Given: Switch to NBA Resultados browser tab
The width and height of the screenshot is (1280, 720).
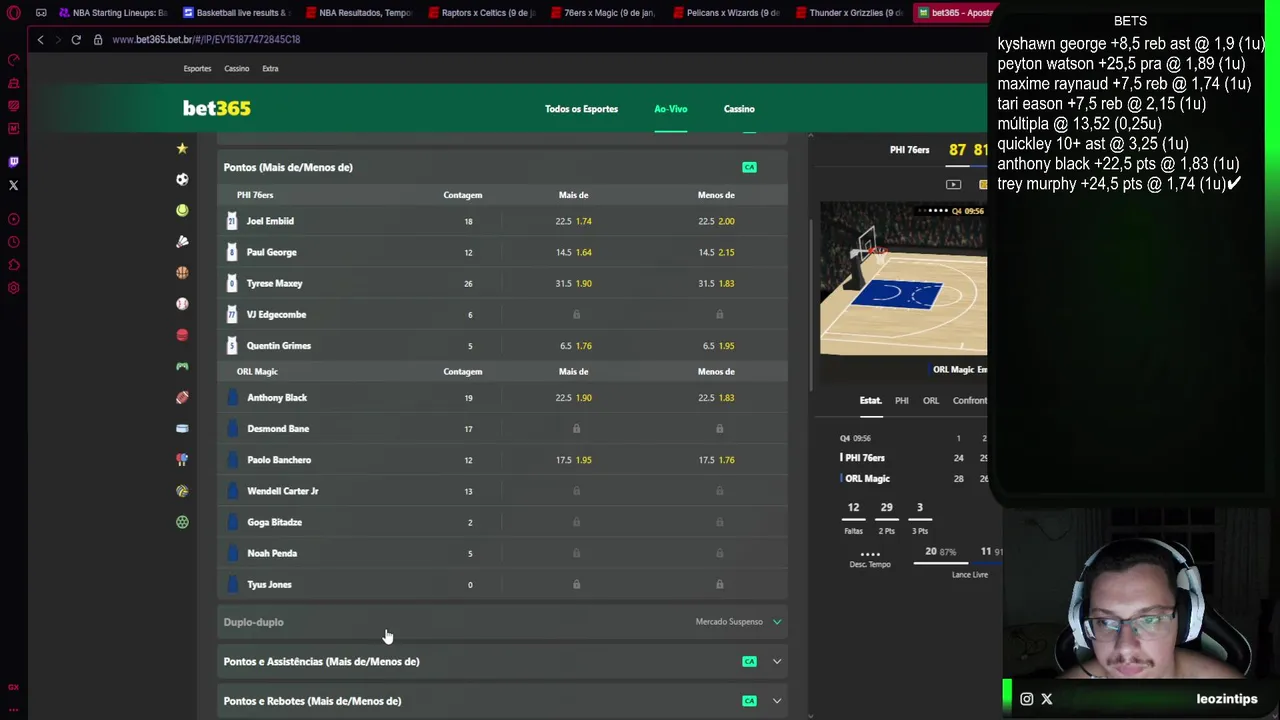Looking at the screenshot, I should 359,13.
